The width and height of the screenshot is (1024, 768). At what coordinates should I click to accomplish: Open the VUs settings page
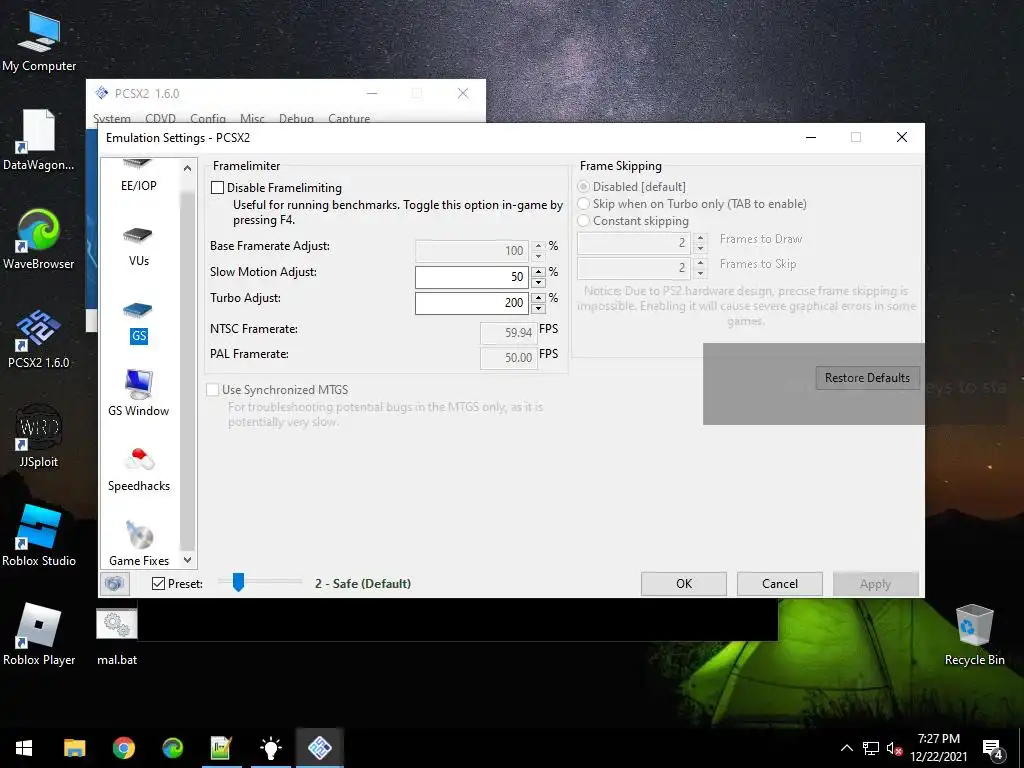pyautogui.click(x=138, y=248)
